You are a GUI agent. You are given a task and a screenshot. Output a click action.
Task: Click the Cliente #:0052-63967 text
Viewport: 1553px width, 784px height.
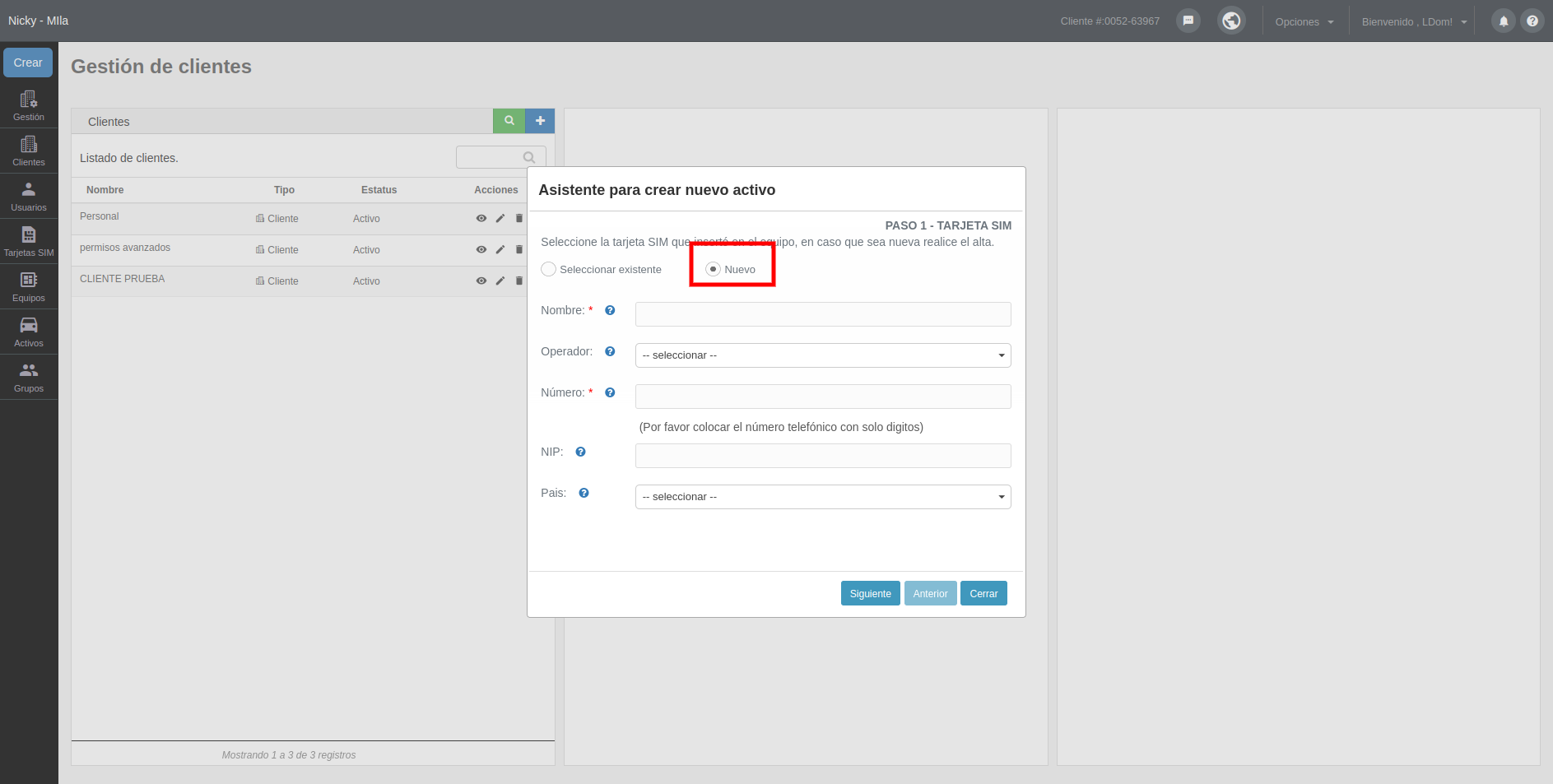(x=1109, y=21)
